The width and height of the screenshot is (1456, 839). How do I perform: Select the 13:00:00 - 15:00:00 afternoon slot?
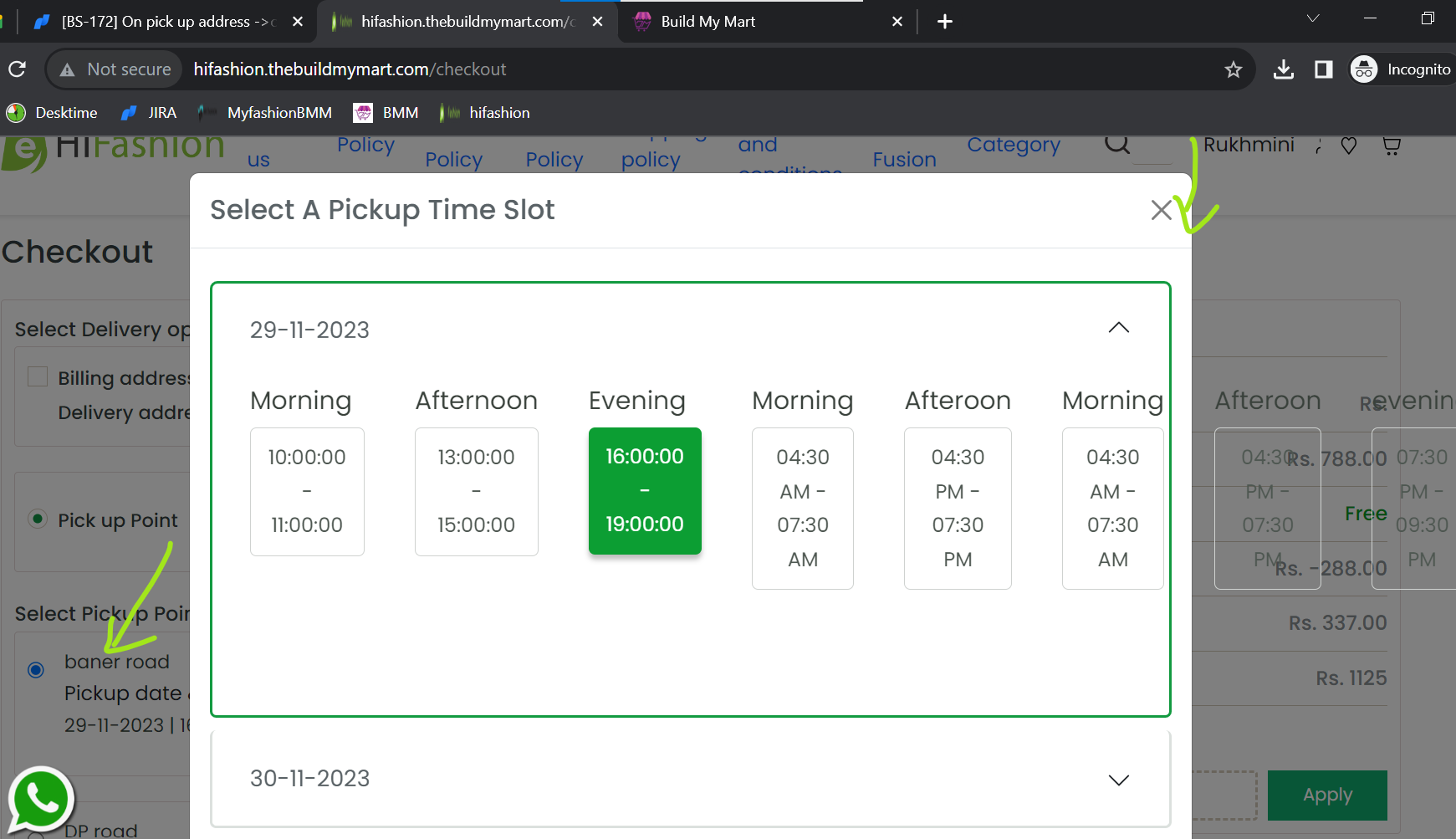pos(477,492)
